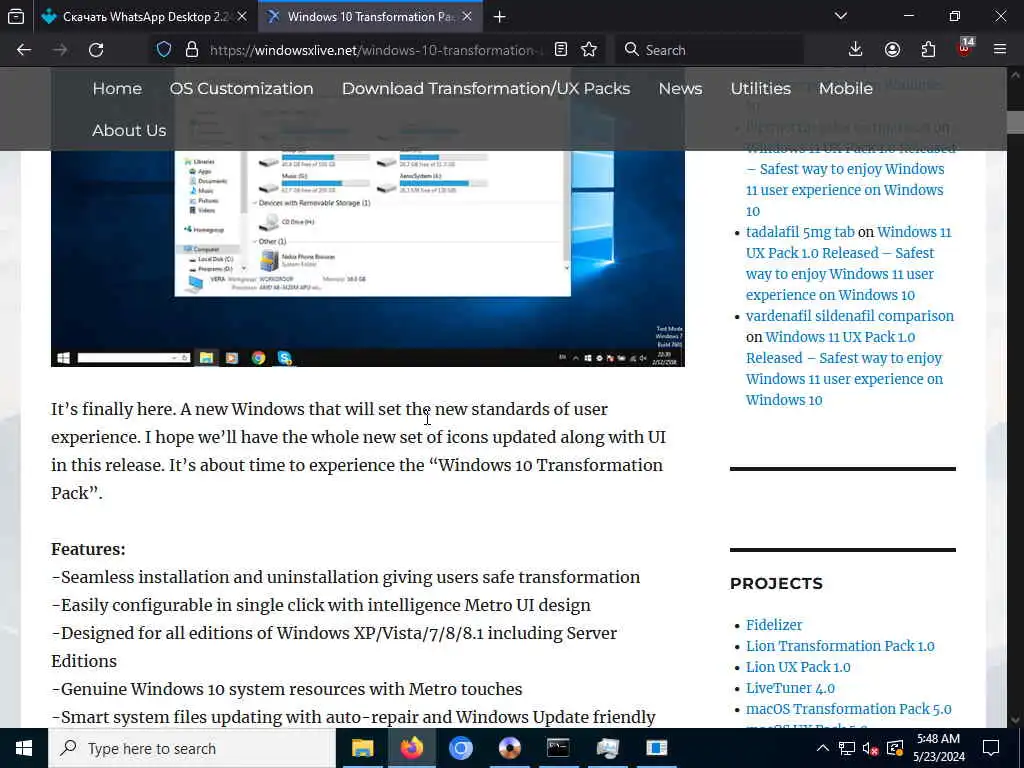Open the OS Customization menu
The height and width of the screenshot is (768, 1024).
tap(242, 88)
